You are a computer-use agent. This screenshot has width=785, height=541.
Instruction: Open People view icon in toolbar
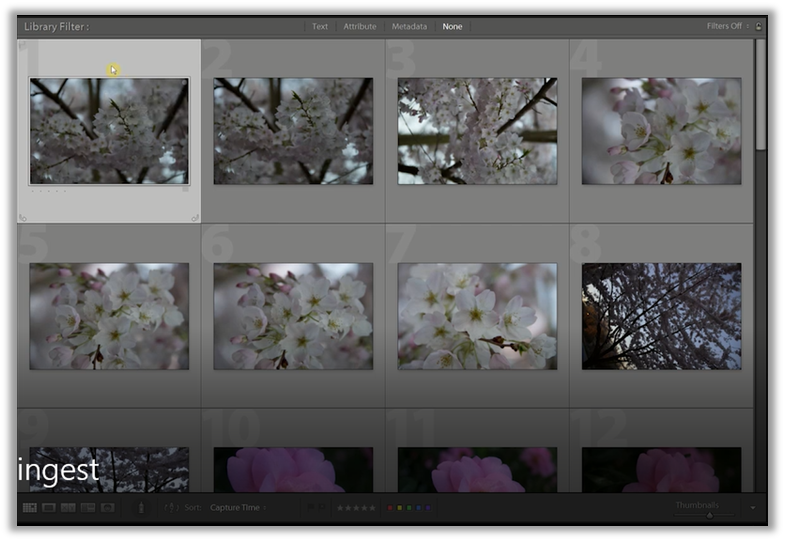click(107, 507)
